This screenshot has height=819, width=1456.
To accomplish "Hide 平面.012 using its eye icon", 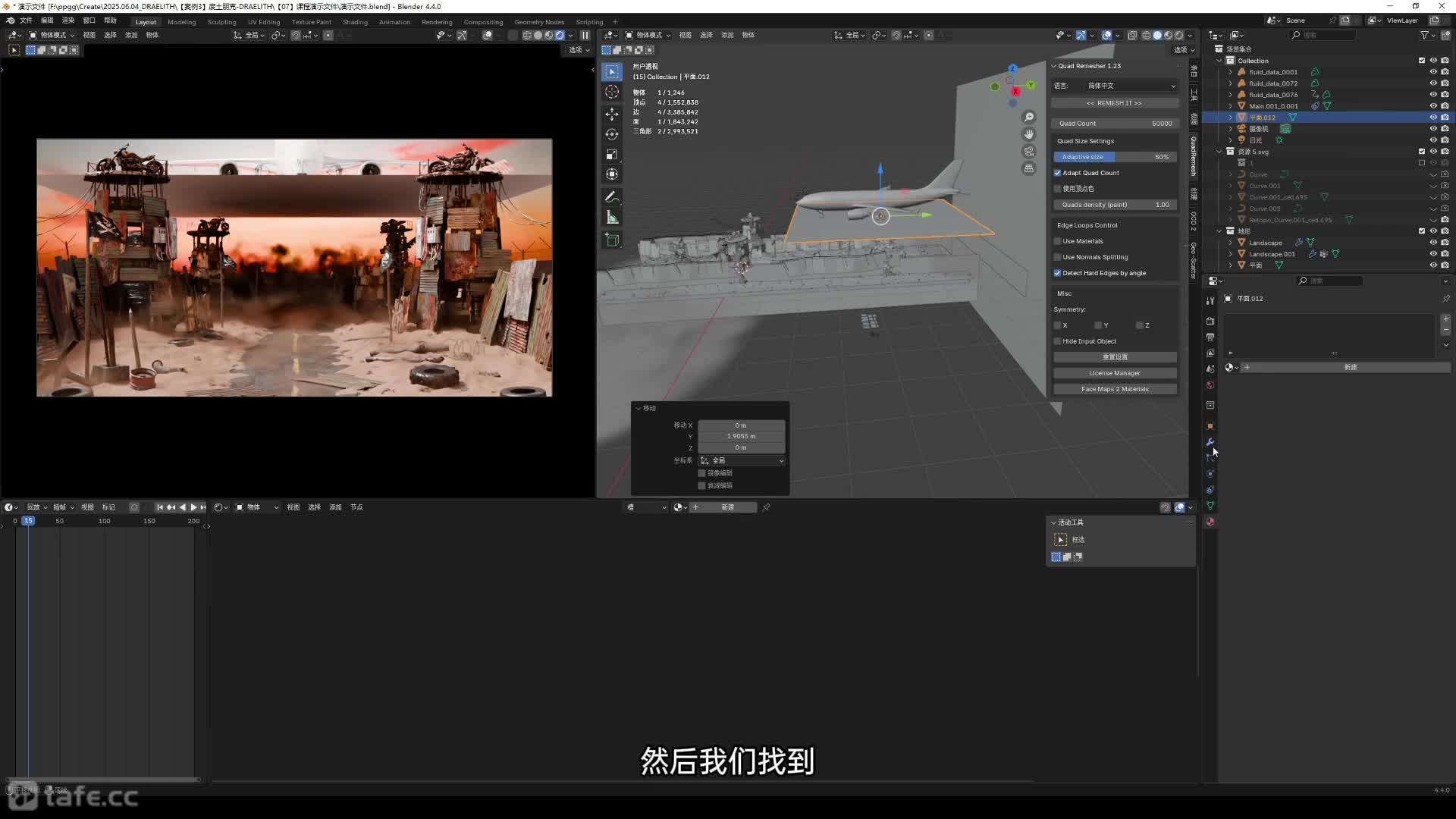I will [1433, 118].
